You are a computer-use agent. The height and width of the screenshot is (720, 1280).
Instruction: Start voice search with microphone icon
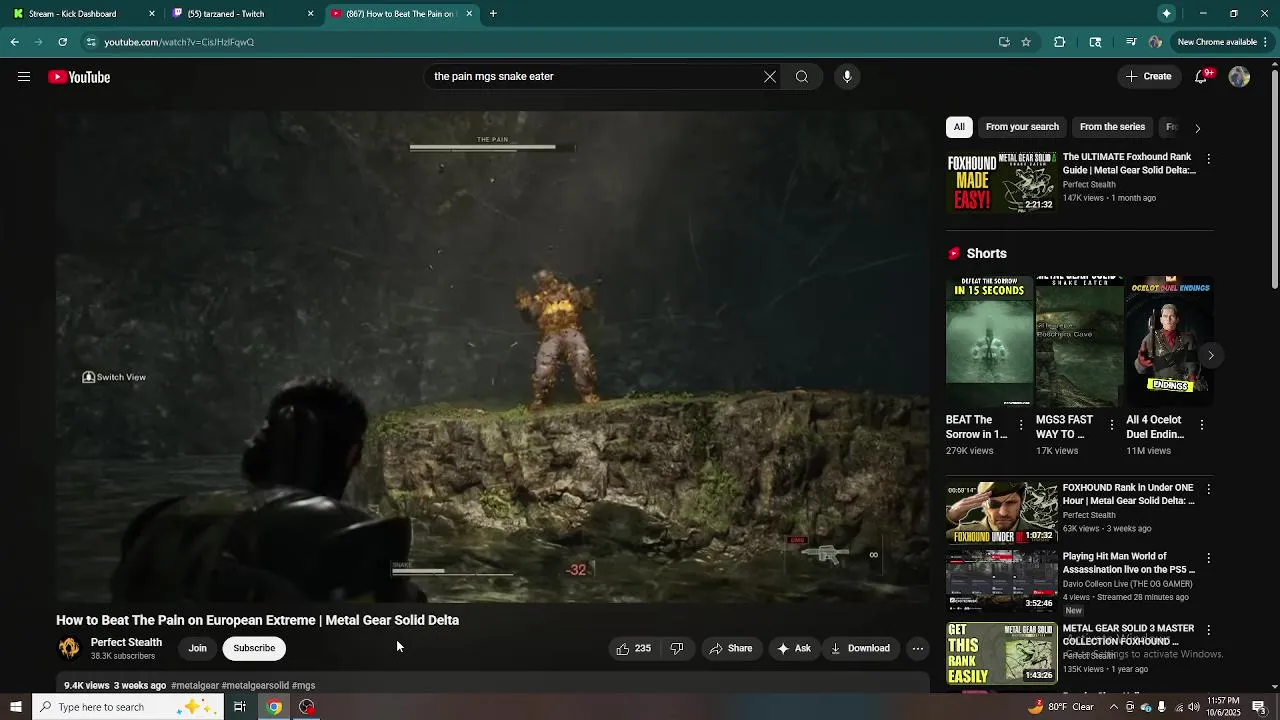pyautogui.click(x=847, y=77)
